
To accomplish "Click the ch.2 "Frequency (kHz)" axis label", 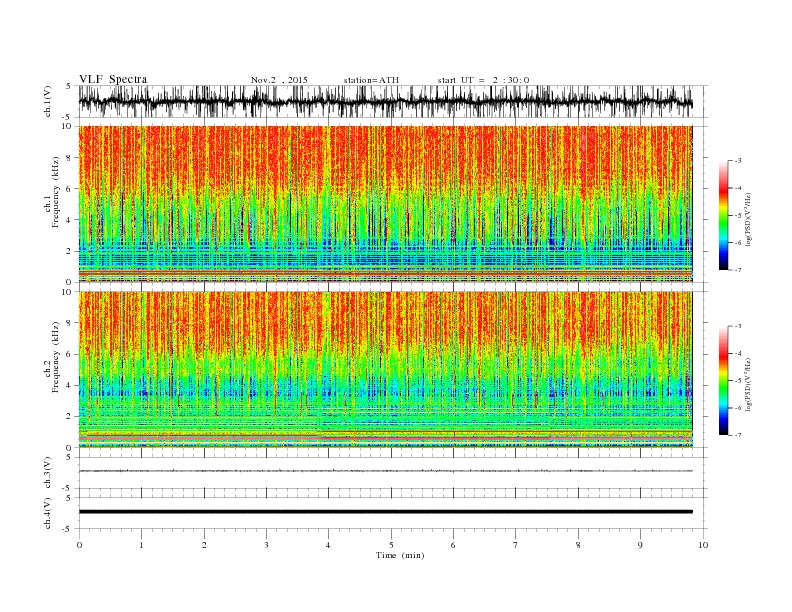I will click(56, 356).
